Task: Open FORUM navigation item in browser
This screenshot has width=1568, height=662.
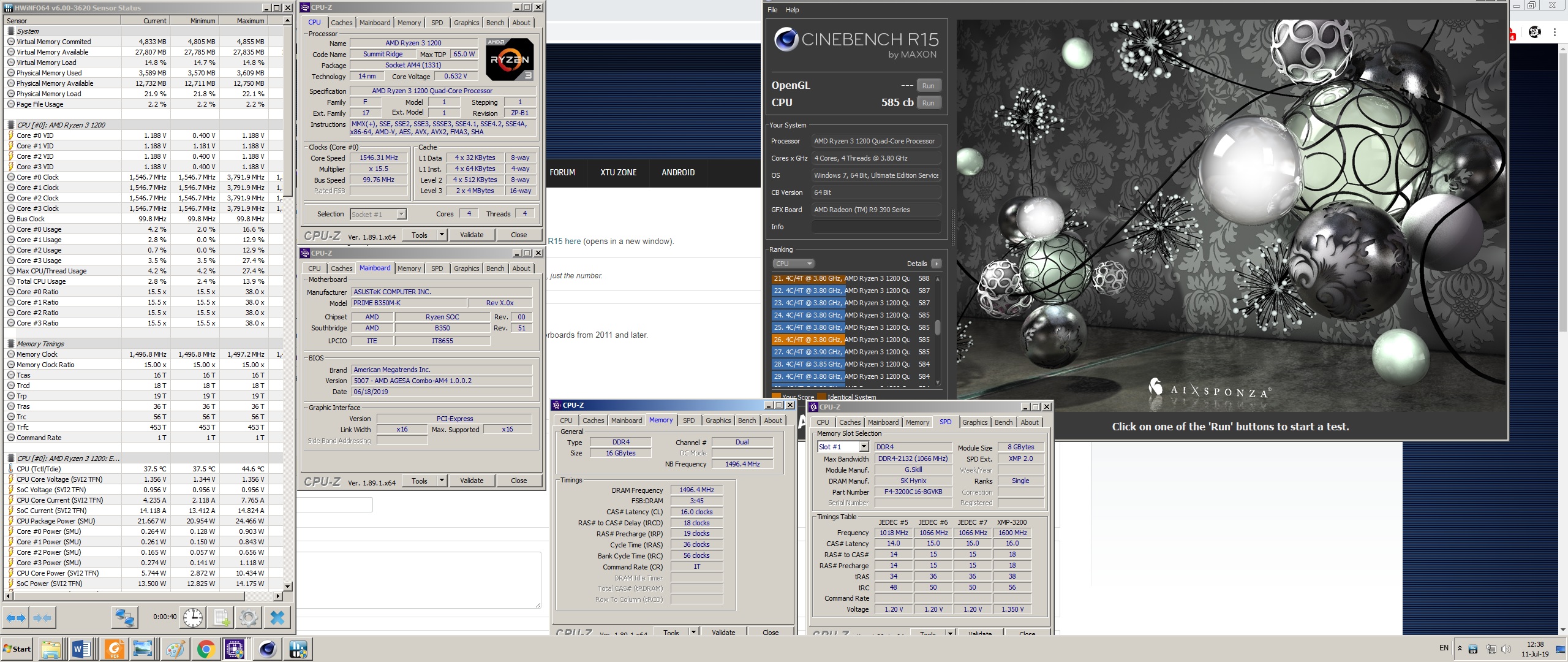Action: pyautogui.click(x=562, y=173)
